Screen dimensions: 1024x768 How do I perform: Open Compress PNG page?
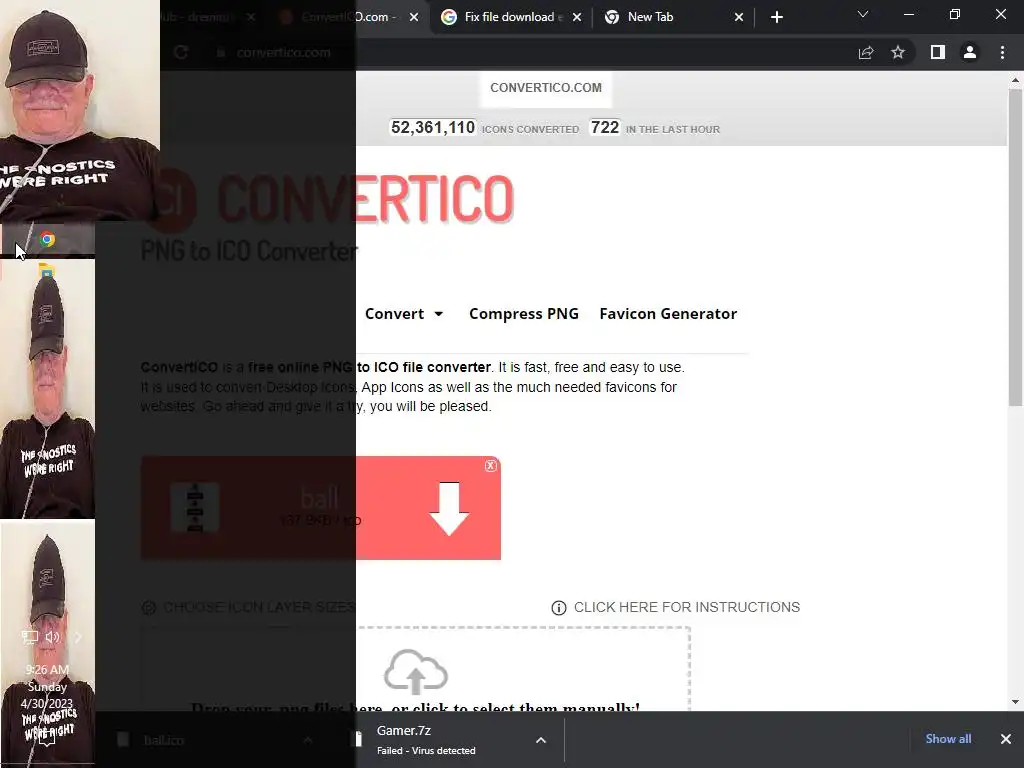click(524, 314)
